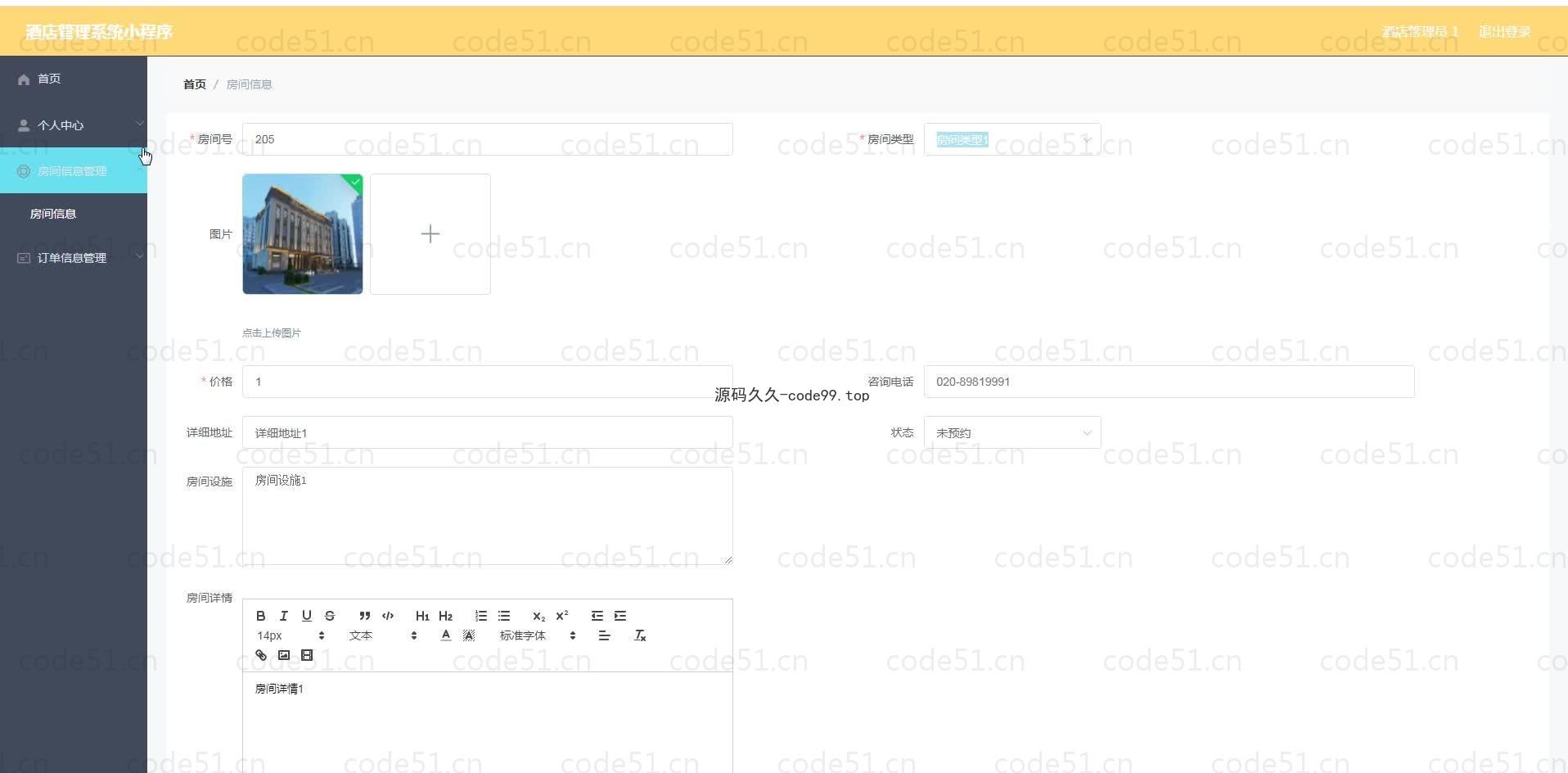Open the 房间类型 dropdown

click(1012, 139)
